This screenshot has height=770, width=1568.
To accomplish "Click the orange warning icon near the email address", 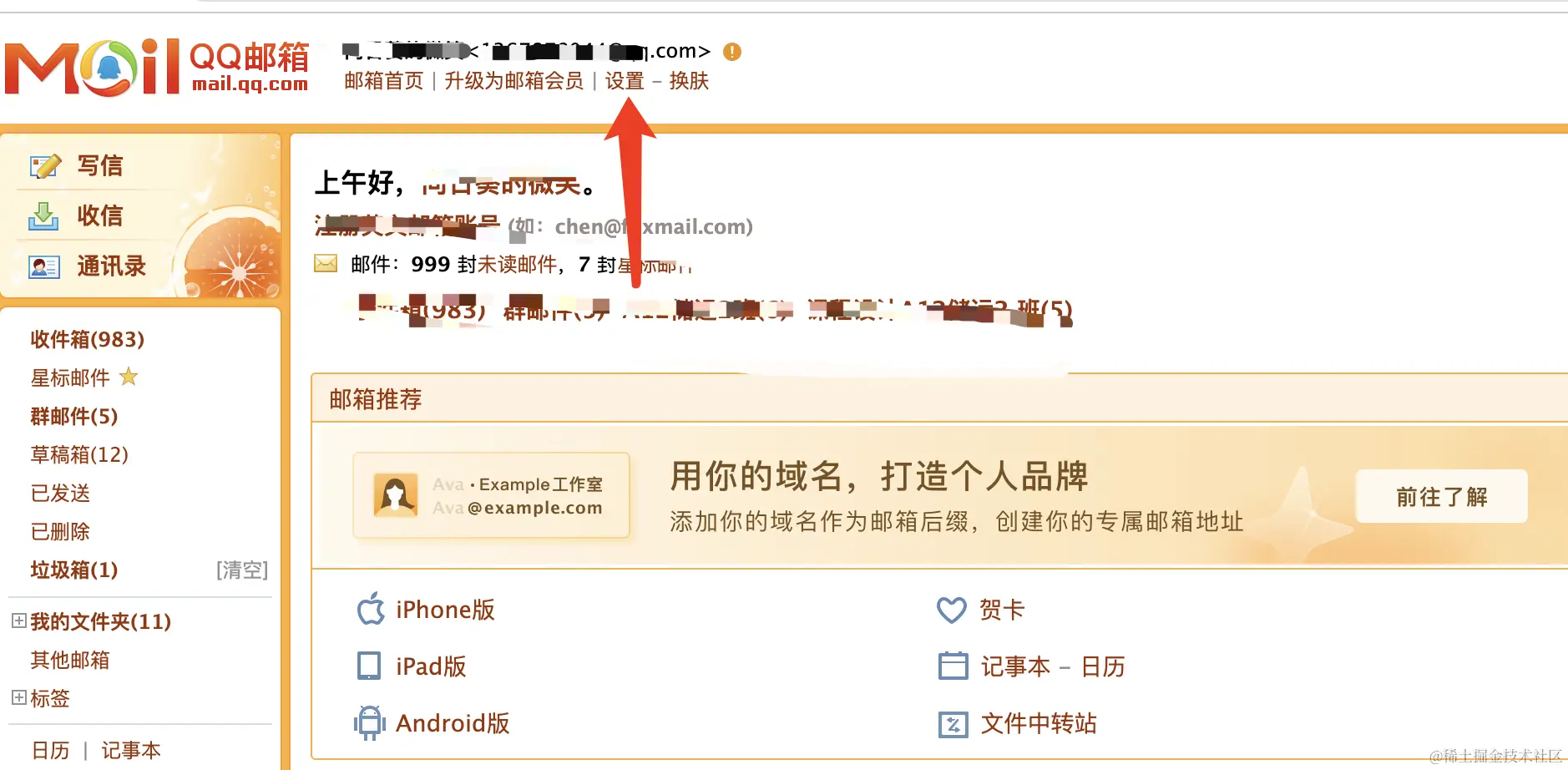I will (732, 52).
